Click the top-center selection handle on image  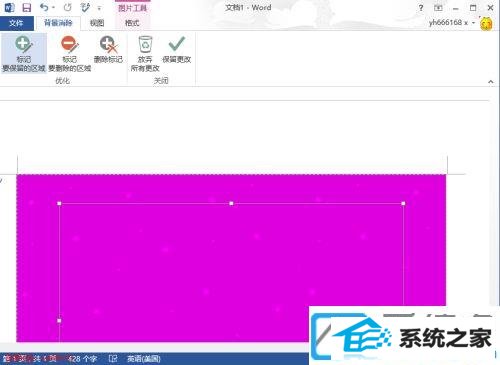pyautogui.click(x=231, y=203)
